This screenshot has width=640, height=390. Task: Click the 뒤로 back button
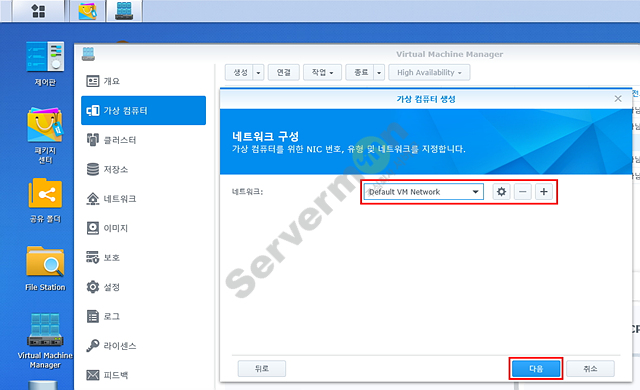[262, 369]
